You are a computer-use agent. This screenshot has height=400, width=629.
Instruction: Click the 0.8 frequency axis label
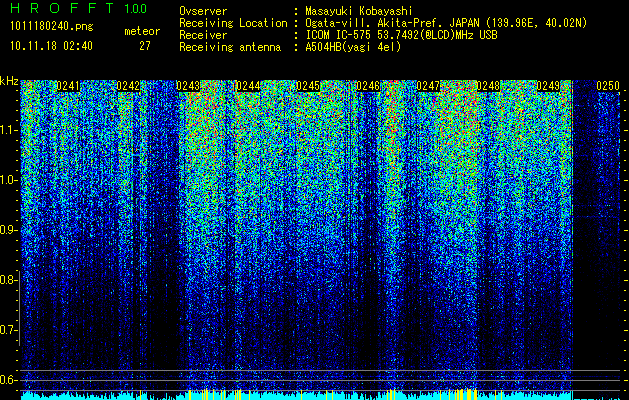pyautogui.click(x=9, y=280)
